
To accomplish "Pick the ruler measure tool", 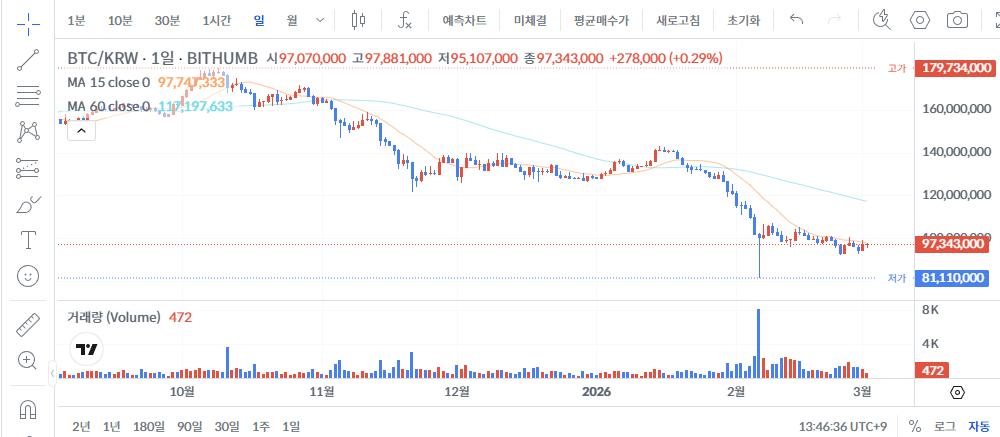I will pos(29,325).
